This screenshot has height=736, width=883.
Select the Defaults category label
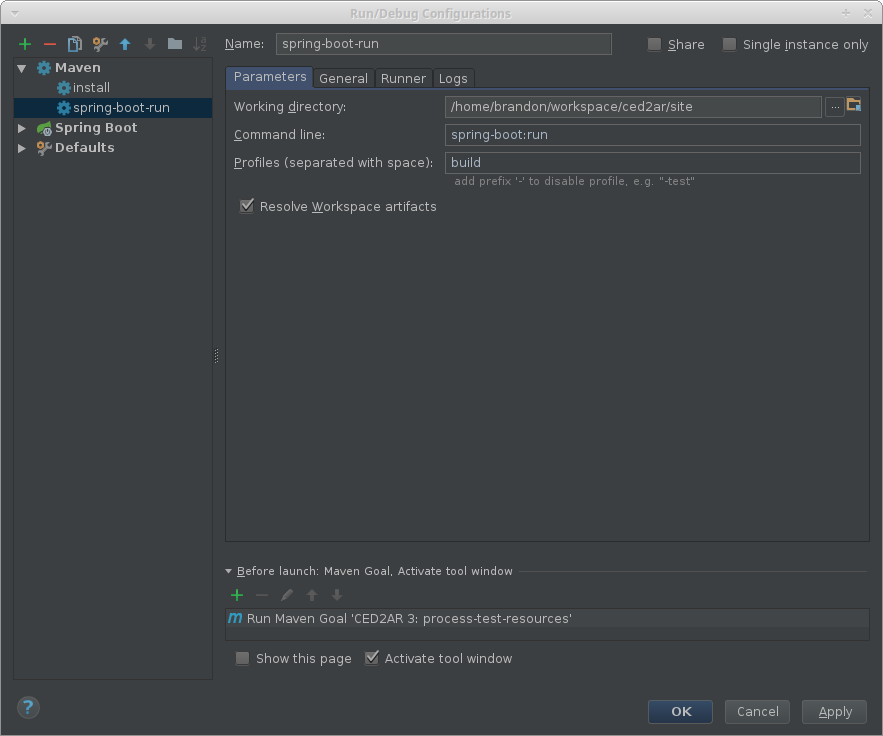[x=85, y=148]
